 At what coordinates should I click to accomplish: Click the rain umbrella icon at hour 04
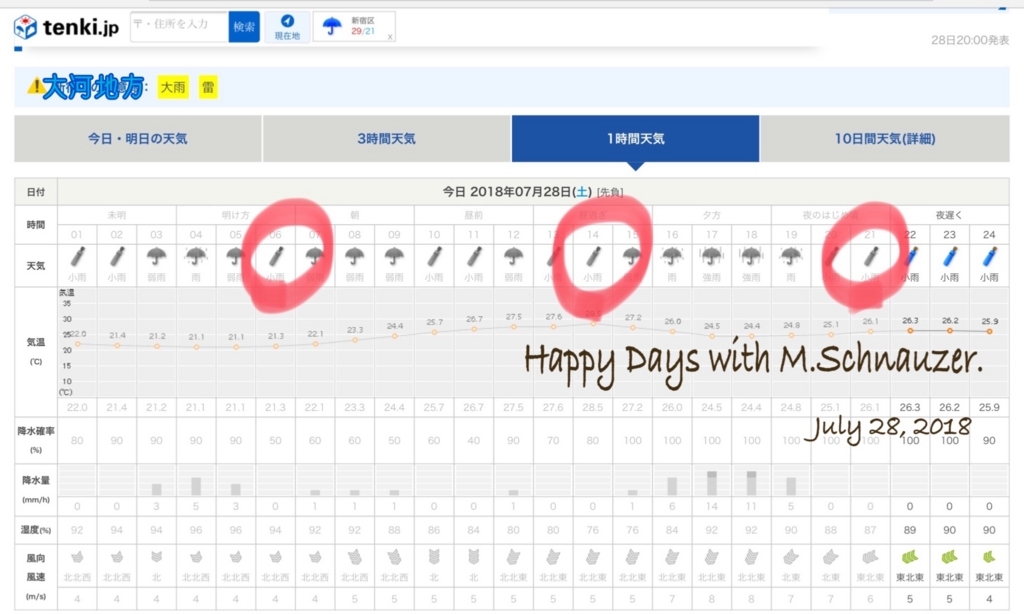click(196, 257)
